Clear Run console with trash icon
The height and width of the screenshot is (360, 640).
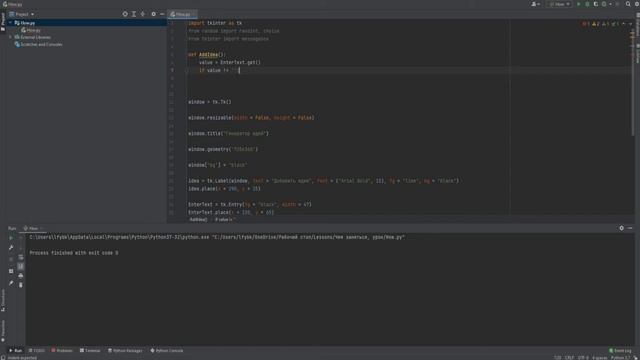pyautogui.click(x=21, y=285)
